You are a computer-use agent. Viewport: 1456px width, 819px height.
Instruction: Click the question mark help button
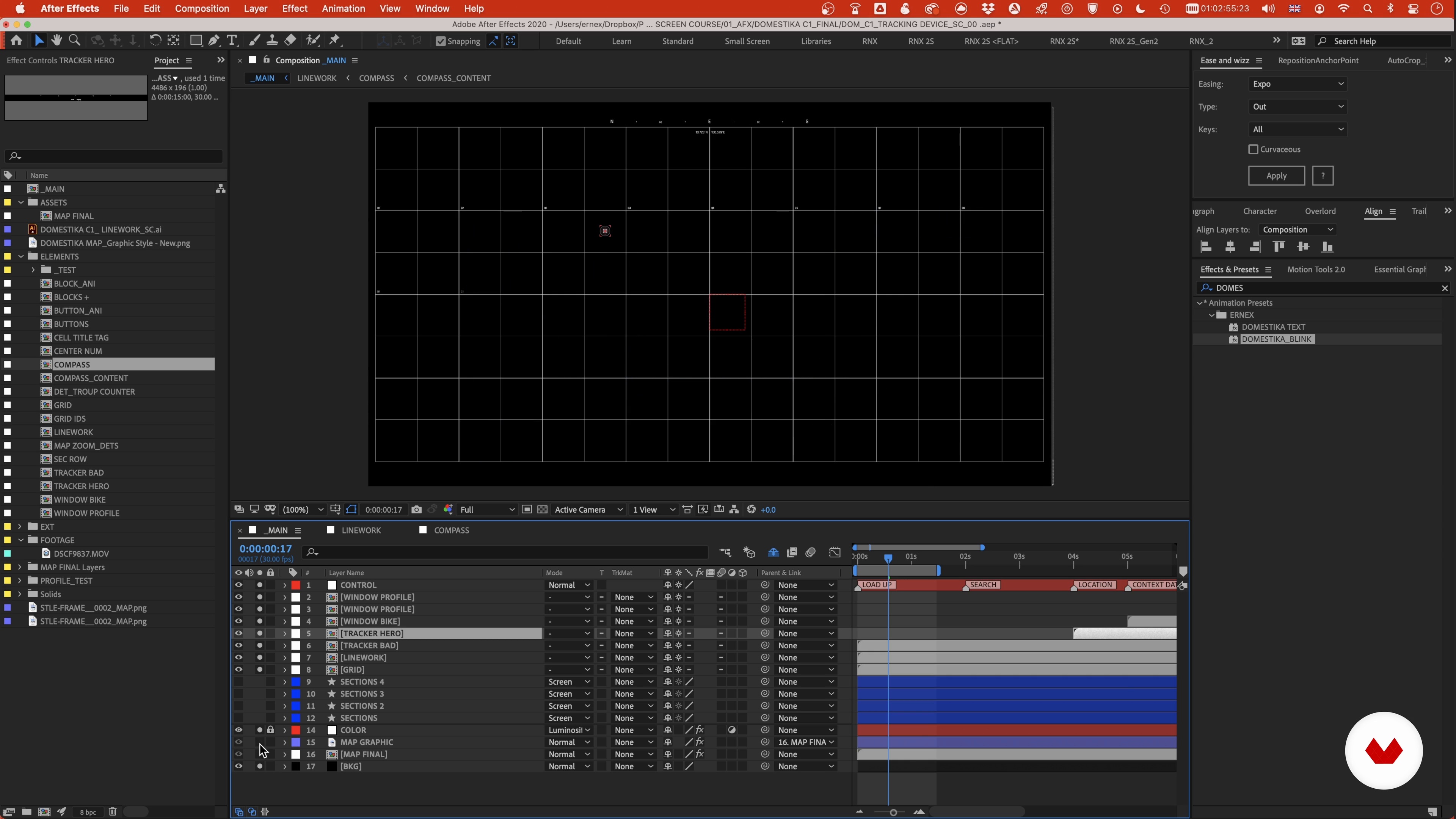pyautogui.click(x=1323, y=176)
